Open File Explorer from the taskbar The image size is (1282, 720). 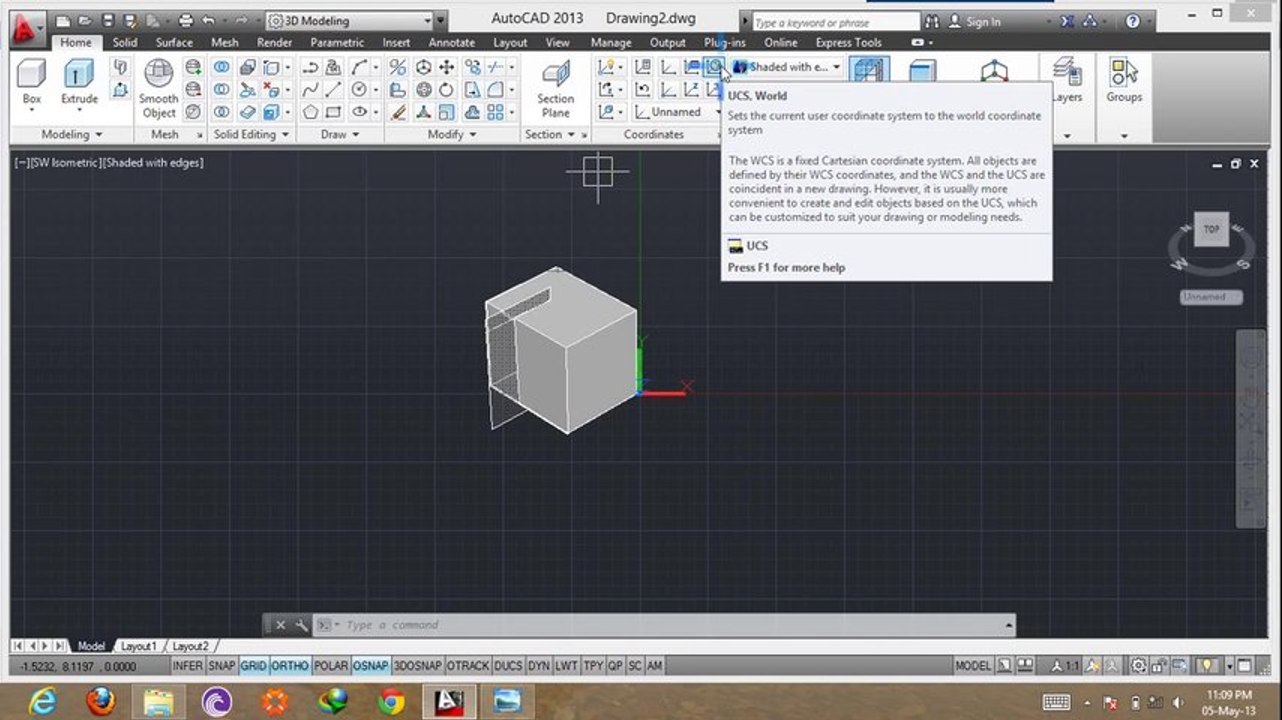click(x=158, y=701)
